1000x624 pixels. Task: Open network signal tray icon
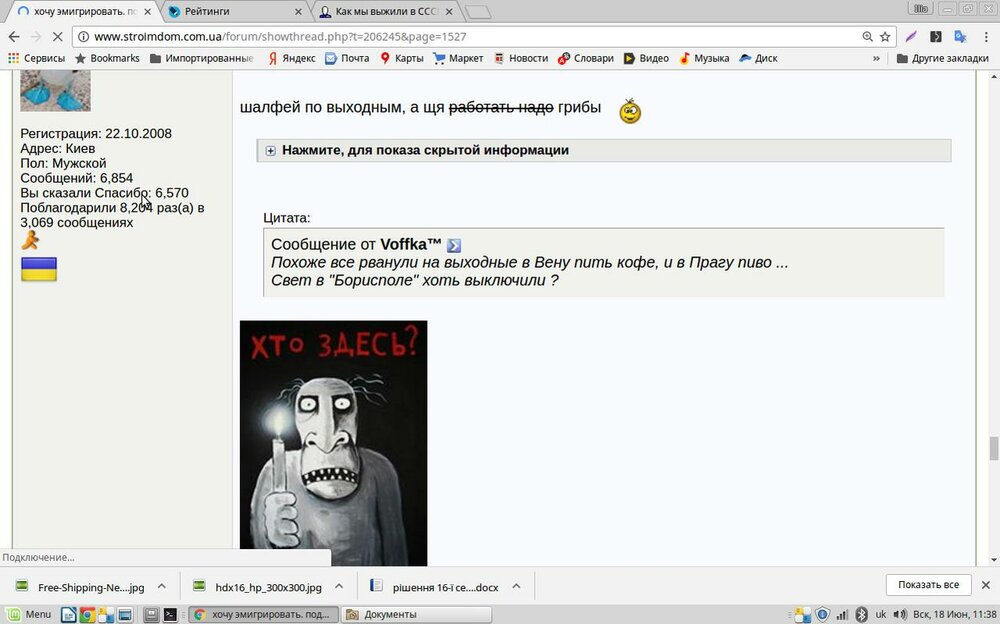tap(842, 614)
